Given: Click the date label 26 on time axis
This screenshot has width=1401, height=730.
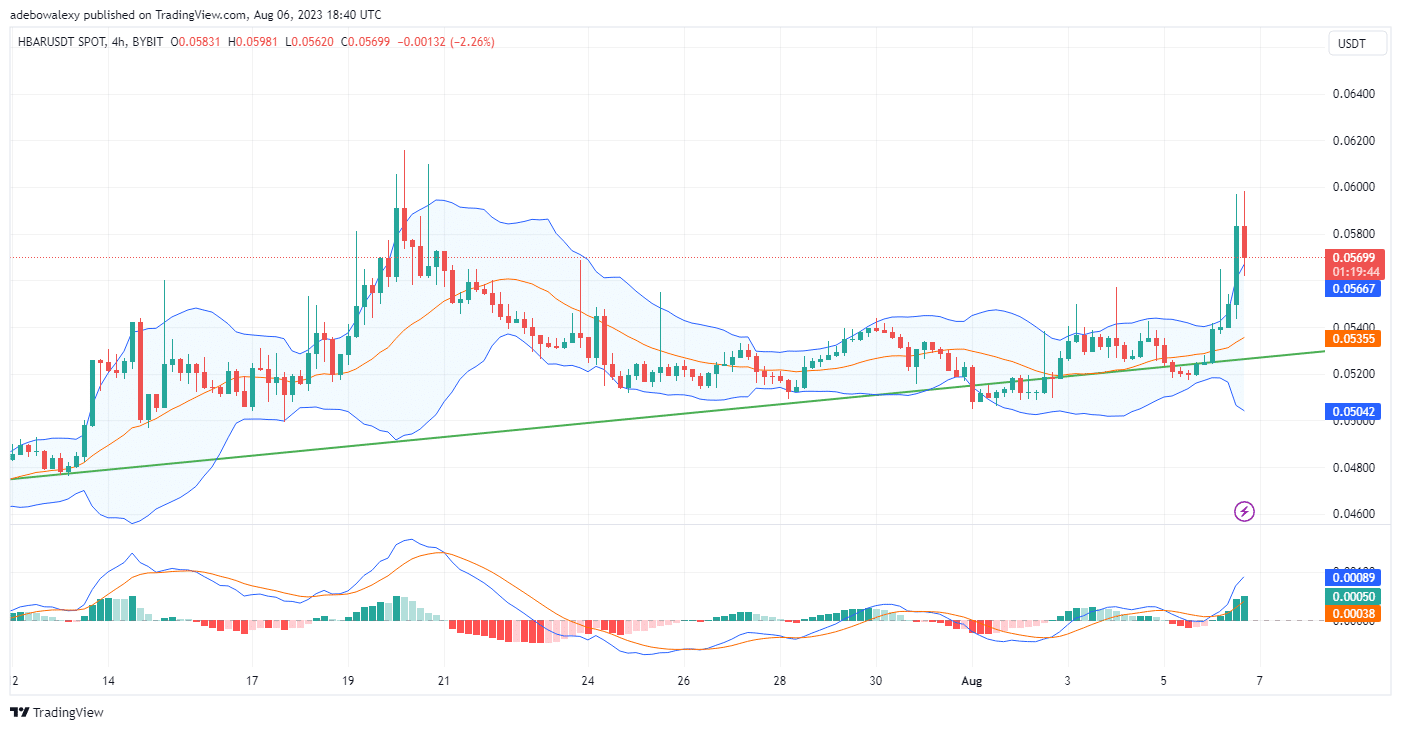Looking at the screenshot, I should coord(684,680).
